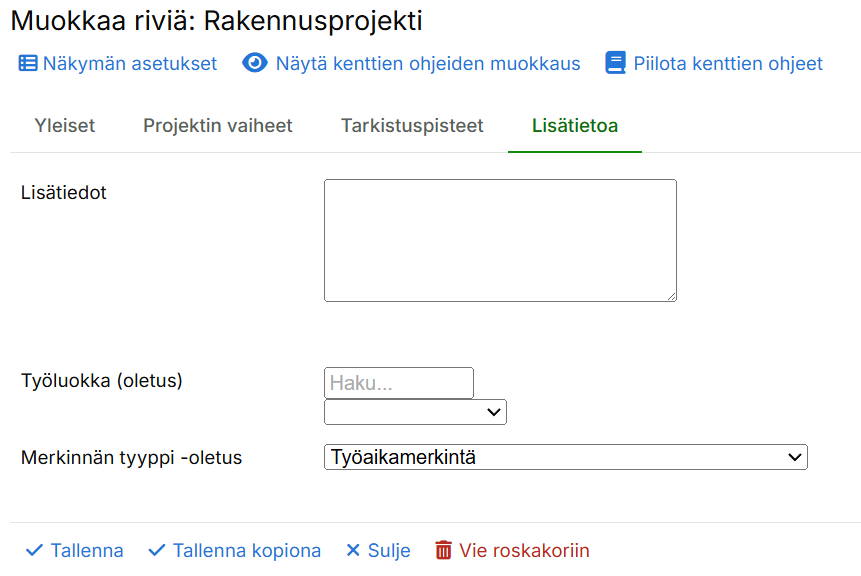Focus the Haku... search field
The image size is (861, 576).
pyautogui.click(x=398, y=383)
